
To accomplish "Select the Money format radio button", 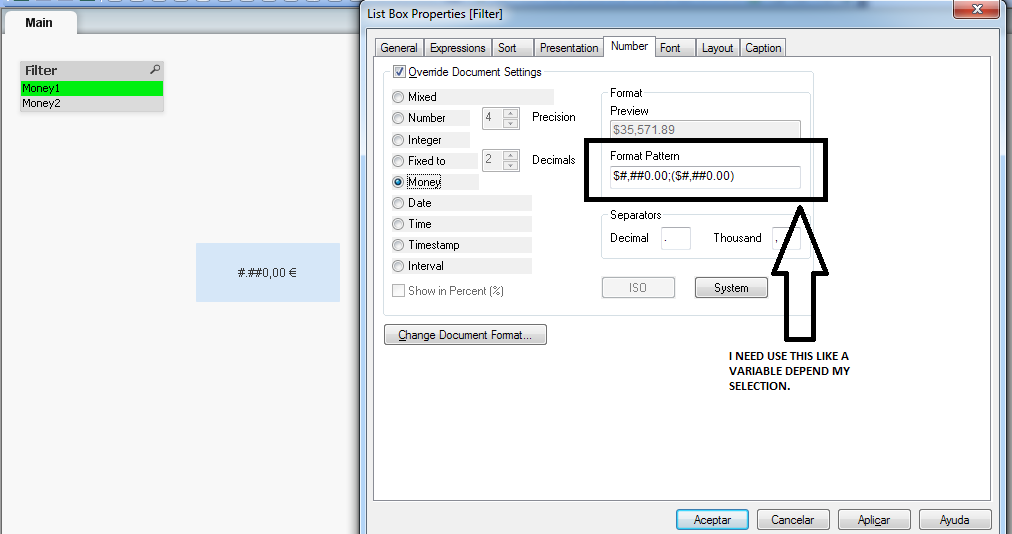I will coord(398,182).
